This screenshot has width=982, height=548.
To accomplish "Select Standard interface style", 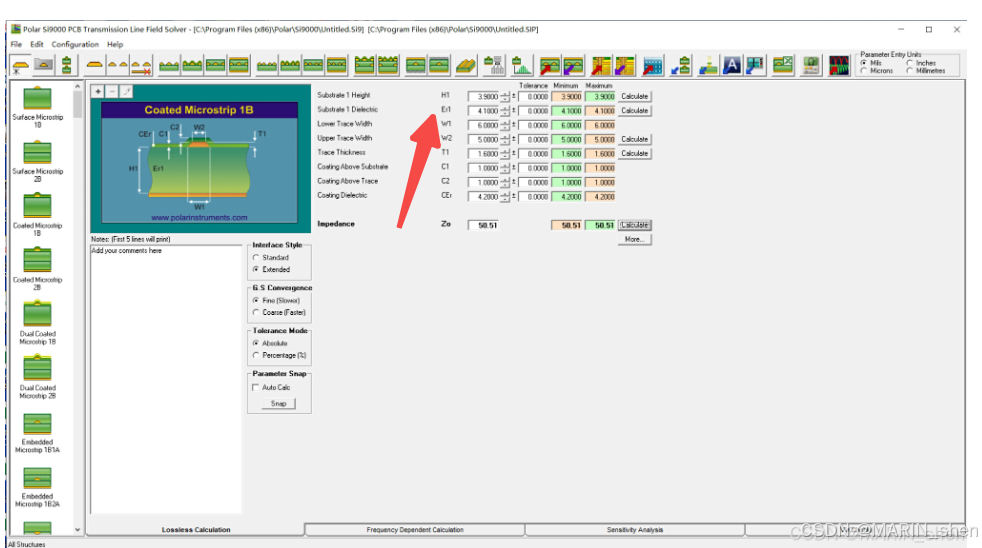I will coord(271,257).
